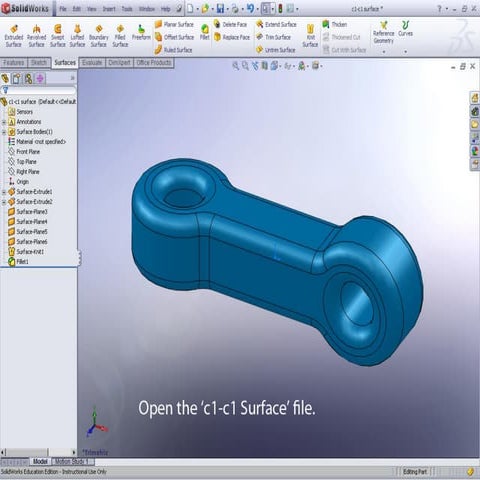480x480 pixels.
Task: Open the Tools menu
Action: pos(127,9)
